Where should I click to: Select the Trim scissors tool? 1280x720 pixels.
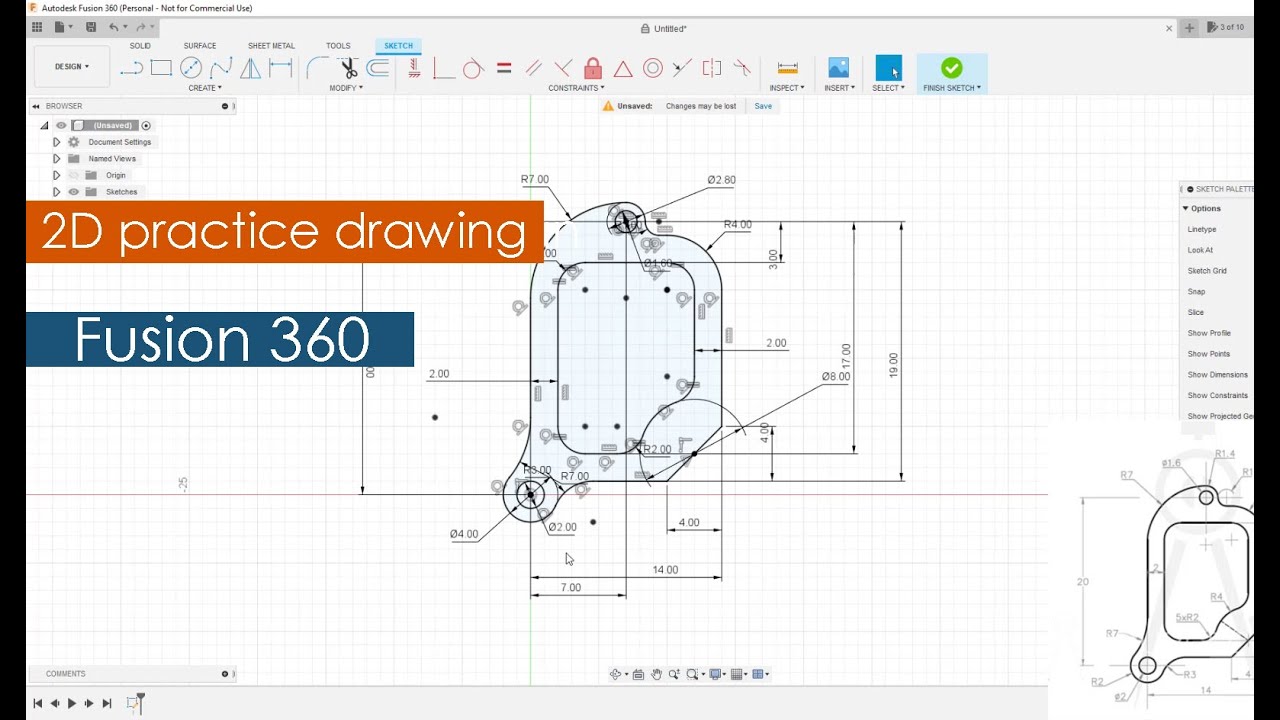tap(348, 68)
